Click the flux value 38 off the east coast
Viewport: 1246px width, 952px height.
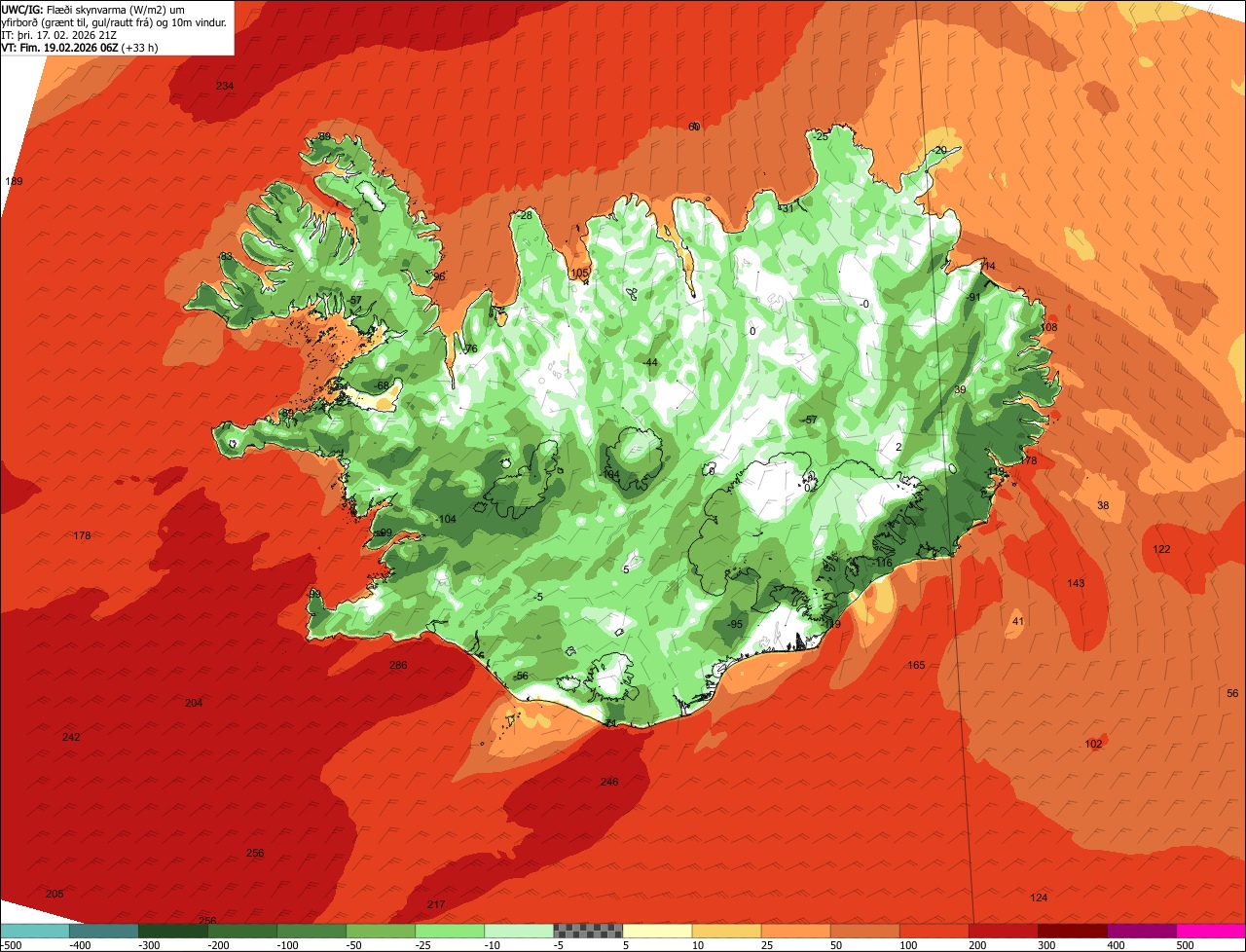1103,505
